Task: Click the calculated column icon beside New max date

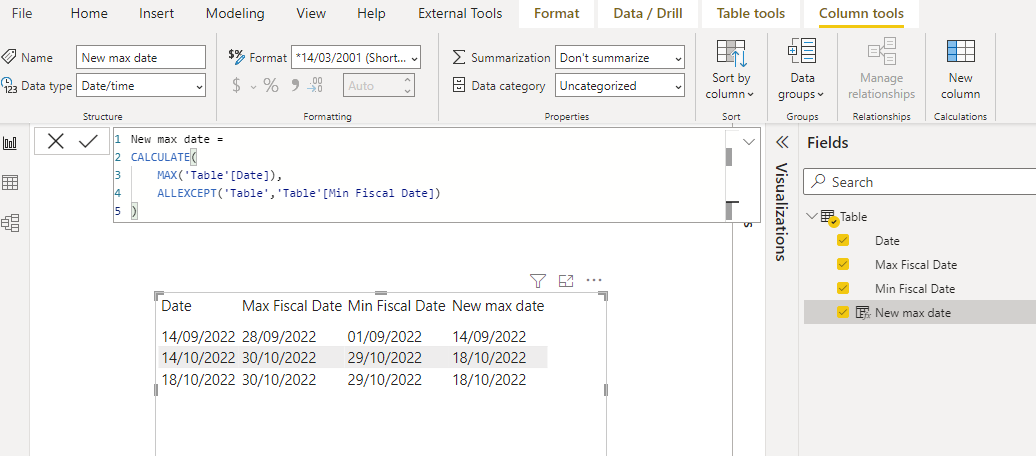Action: (862, 313)
